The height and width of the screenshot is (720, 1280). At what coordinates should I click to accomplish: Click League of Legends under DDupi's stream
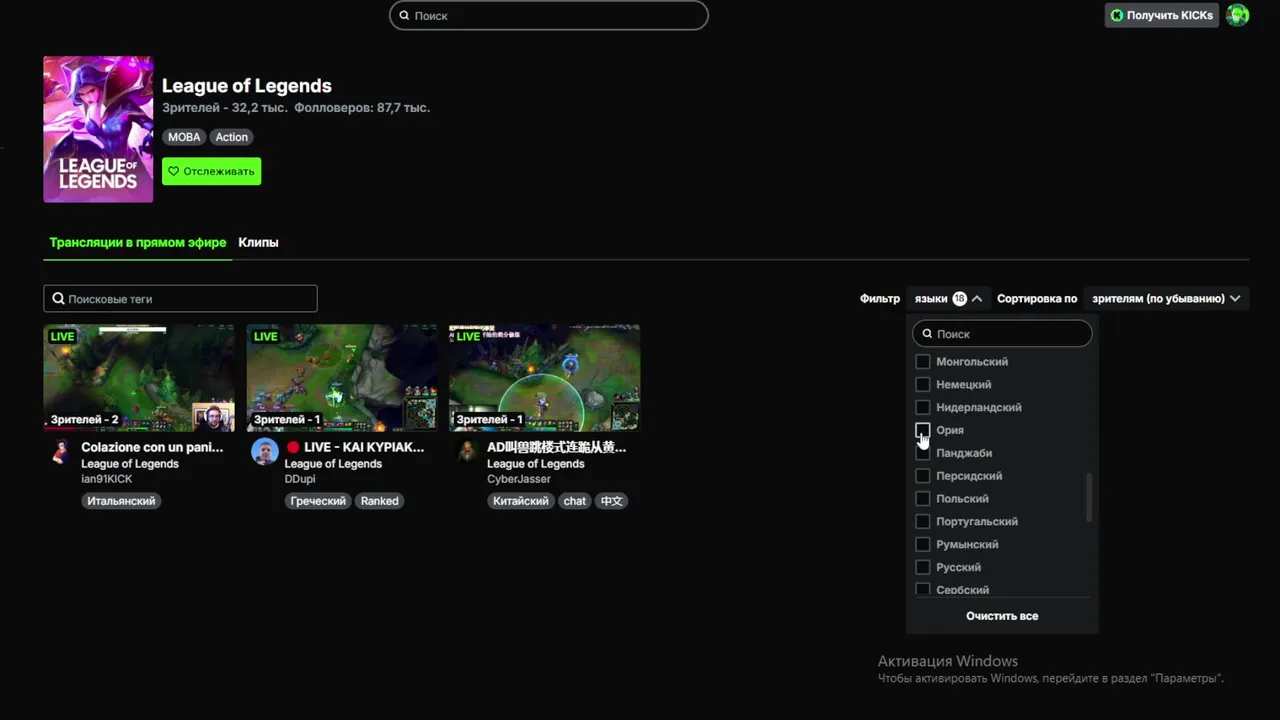(333, 464)
